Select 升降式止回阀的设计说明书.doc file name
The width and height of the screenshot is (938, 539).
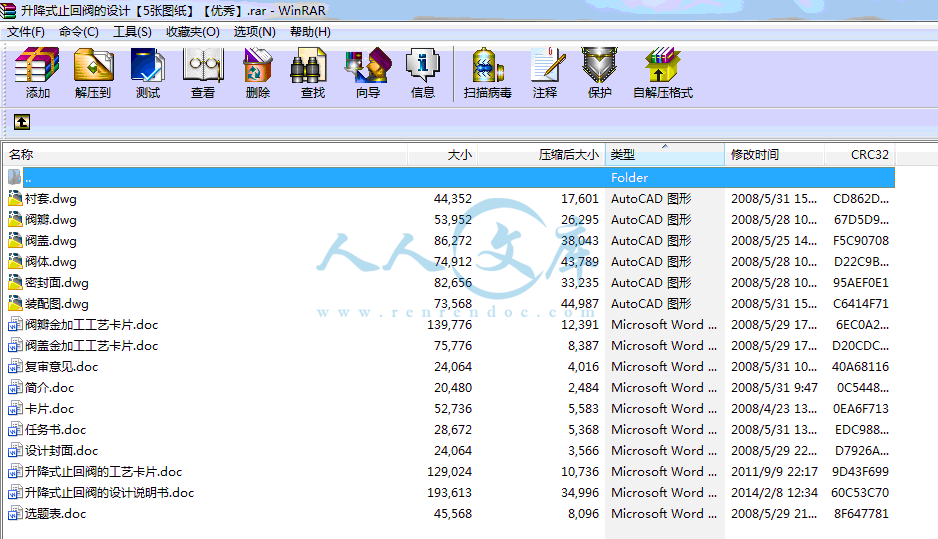tap(109, 492)
